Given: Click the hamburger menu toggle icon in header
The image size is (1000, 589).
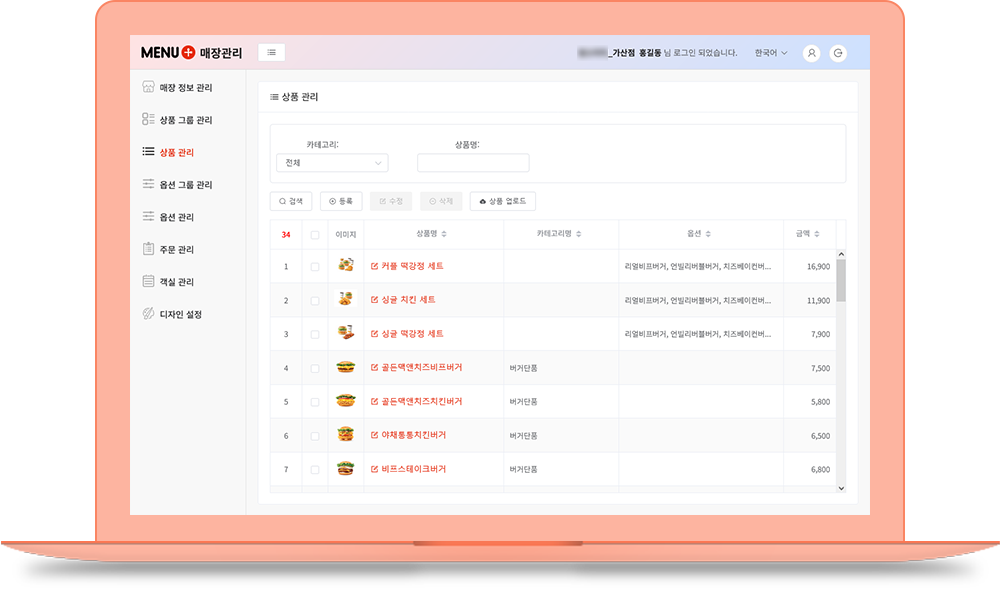Looking at the screenshot, I should point(272,52).
